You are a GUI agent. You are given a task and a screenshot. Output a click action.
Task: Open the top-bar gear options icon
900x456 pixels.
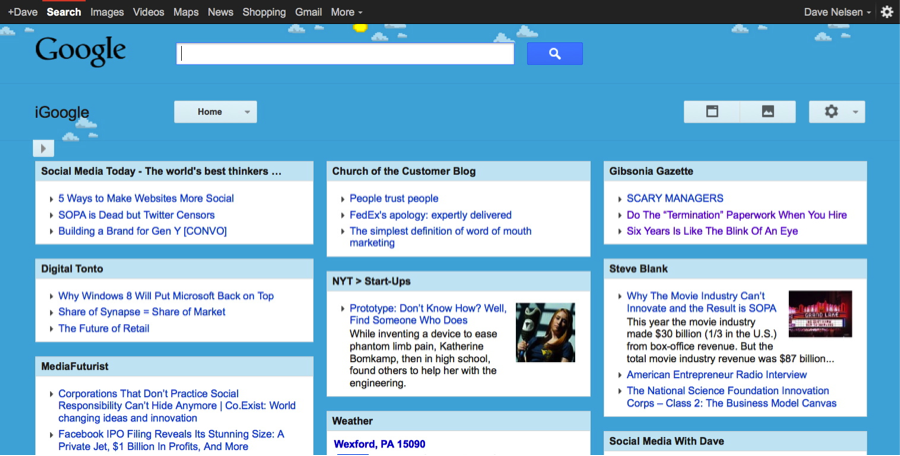[887, 12]
